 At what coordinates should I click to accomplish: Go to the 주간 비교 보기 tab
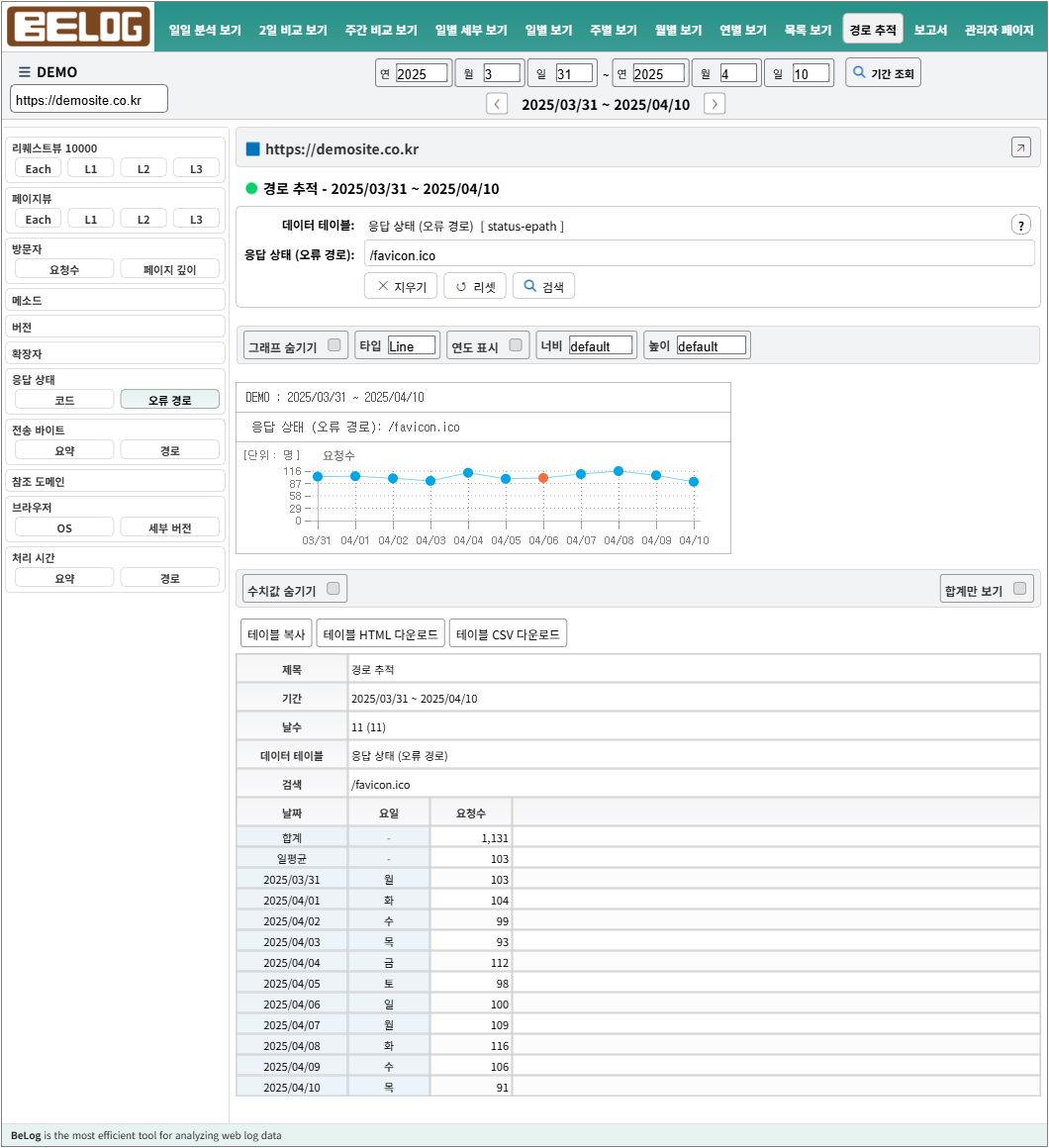pos(381,30)
